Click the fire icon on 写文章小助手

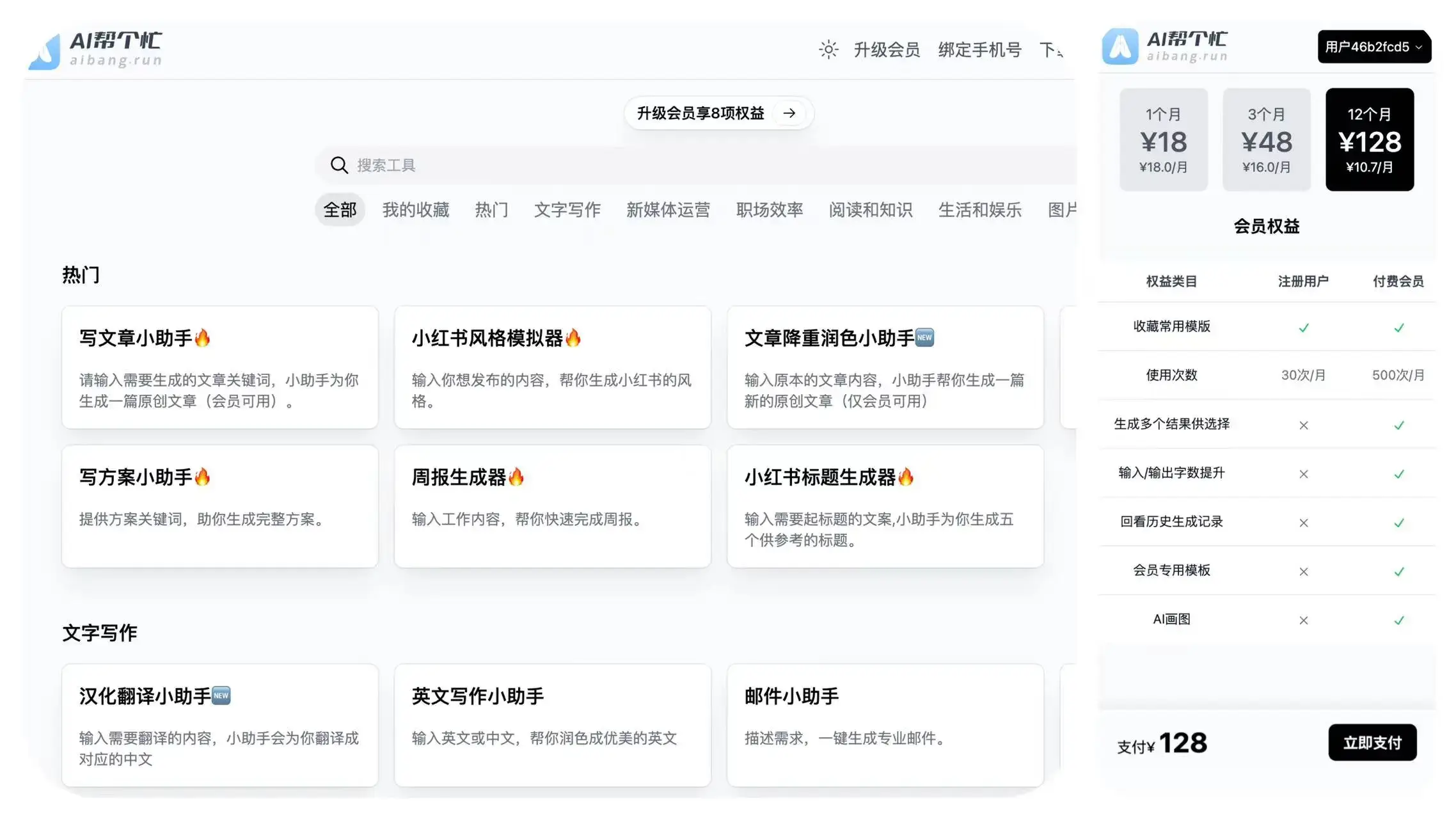point(203,337)
